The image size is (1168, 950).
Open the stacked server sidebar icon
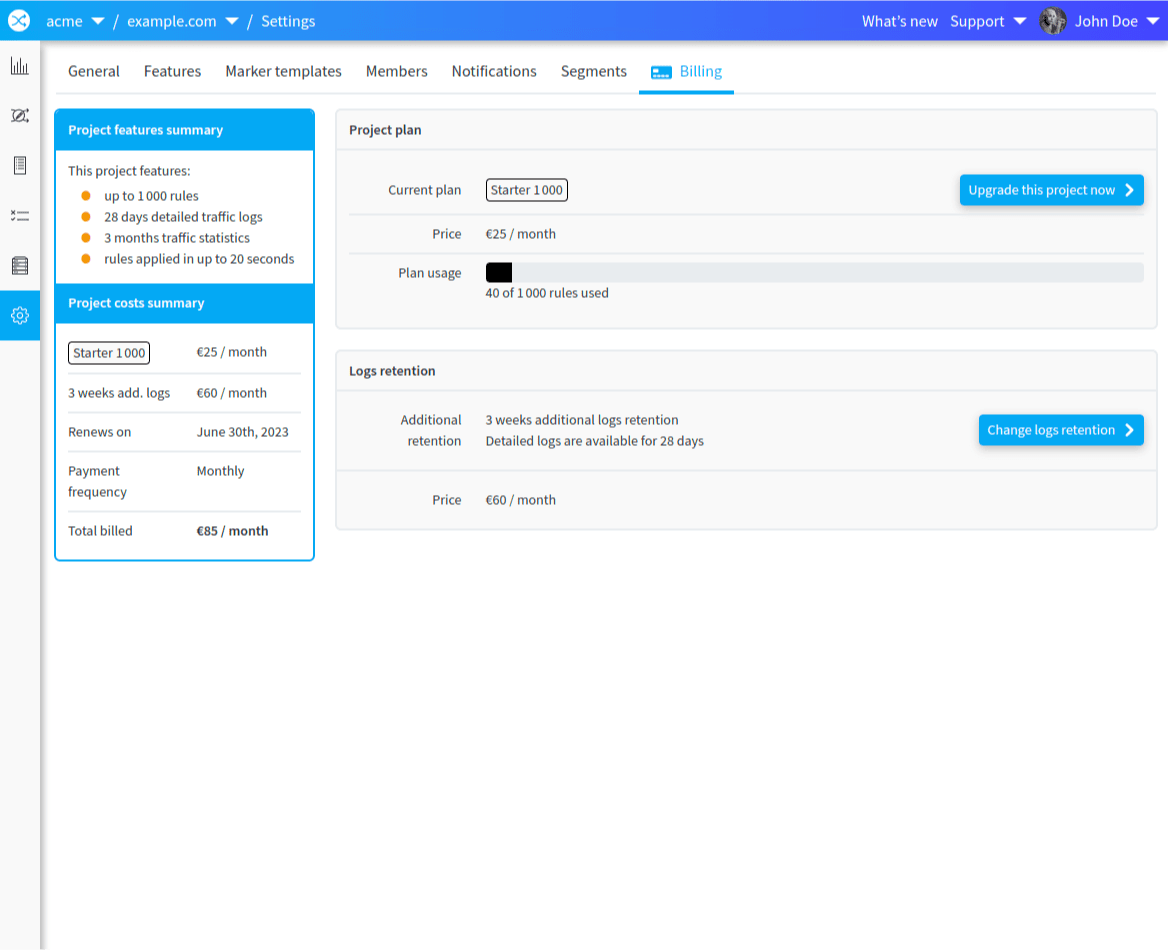click(x=20, y=265)
